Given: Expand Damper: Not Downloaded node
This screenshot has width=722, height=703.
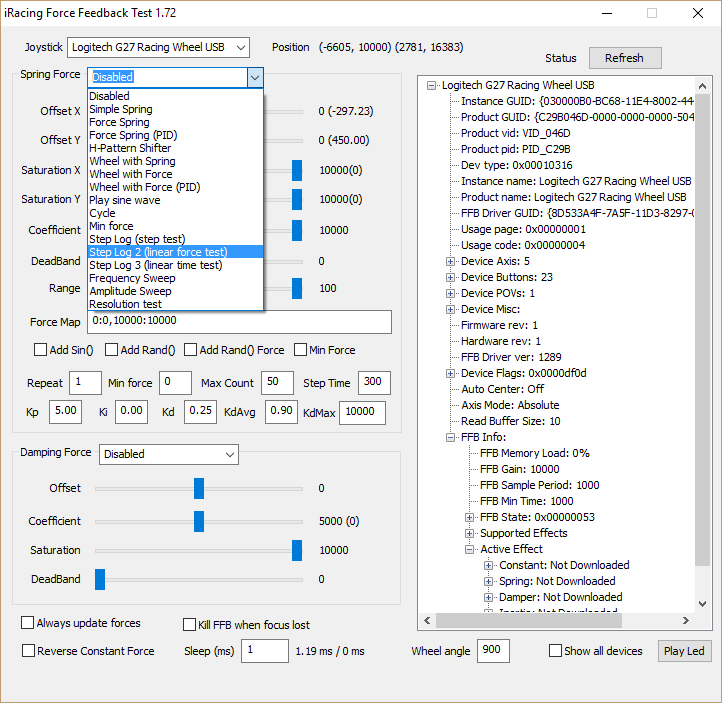Looking at the screenshot, I should [489, 598].
